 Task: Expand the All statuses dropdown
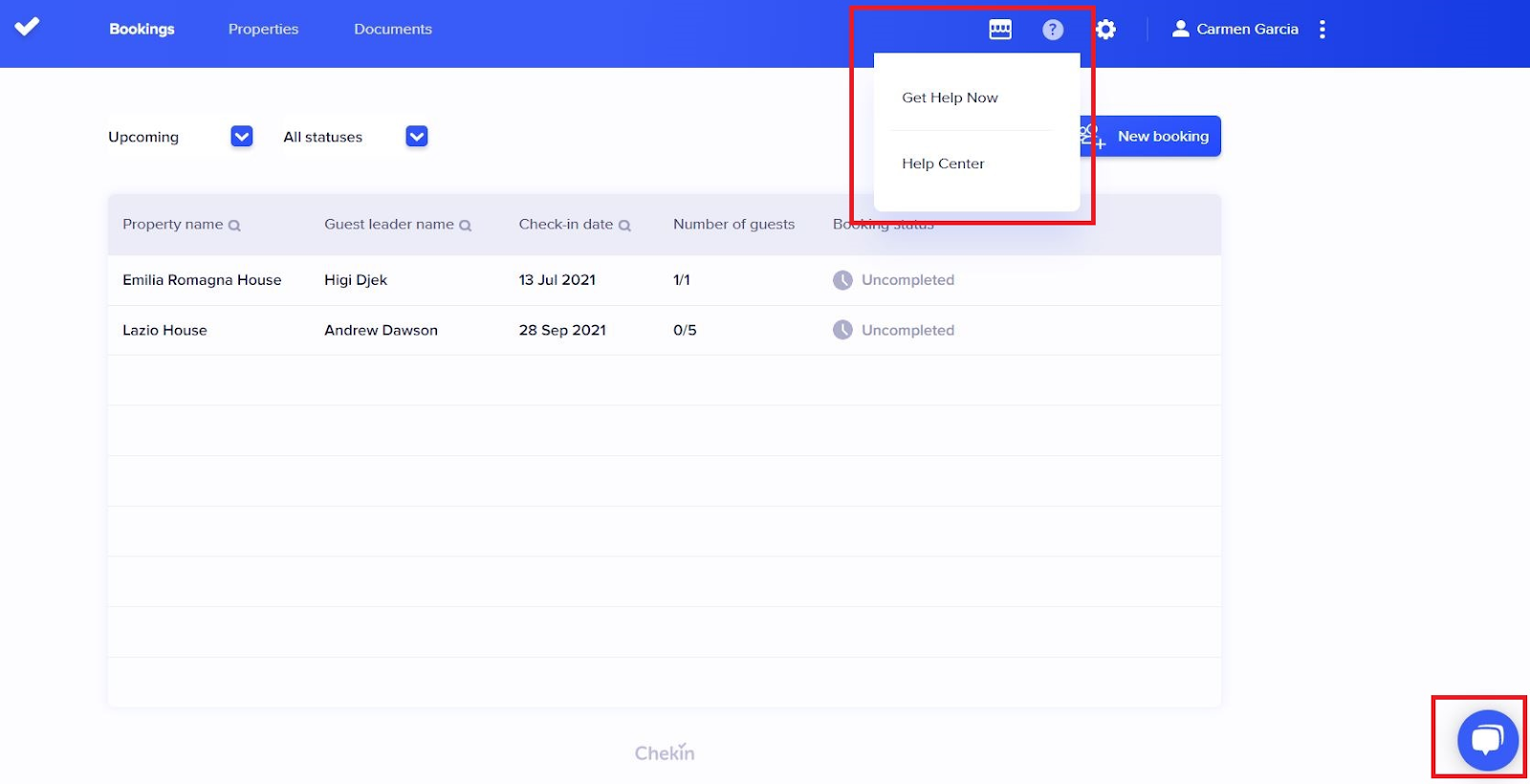pyautogui.click(x=417, y=137)
